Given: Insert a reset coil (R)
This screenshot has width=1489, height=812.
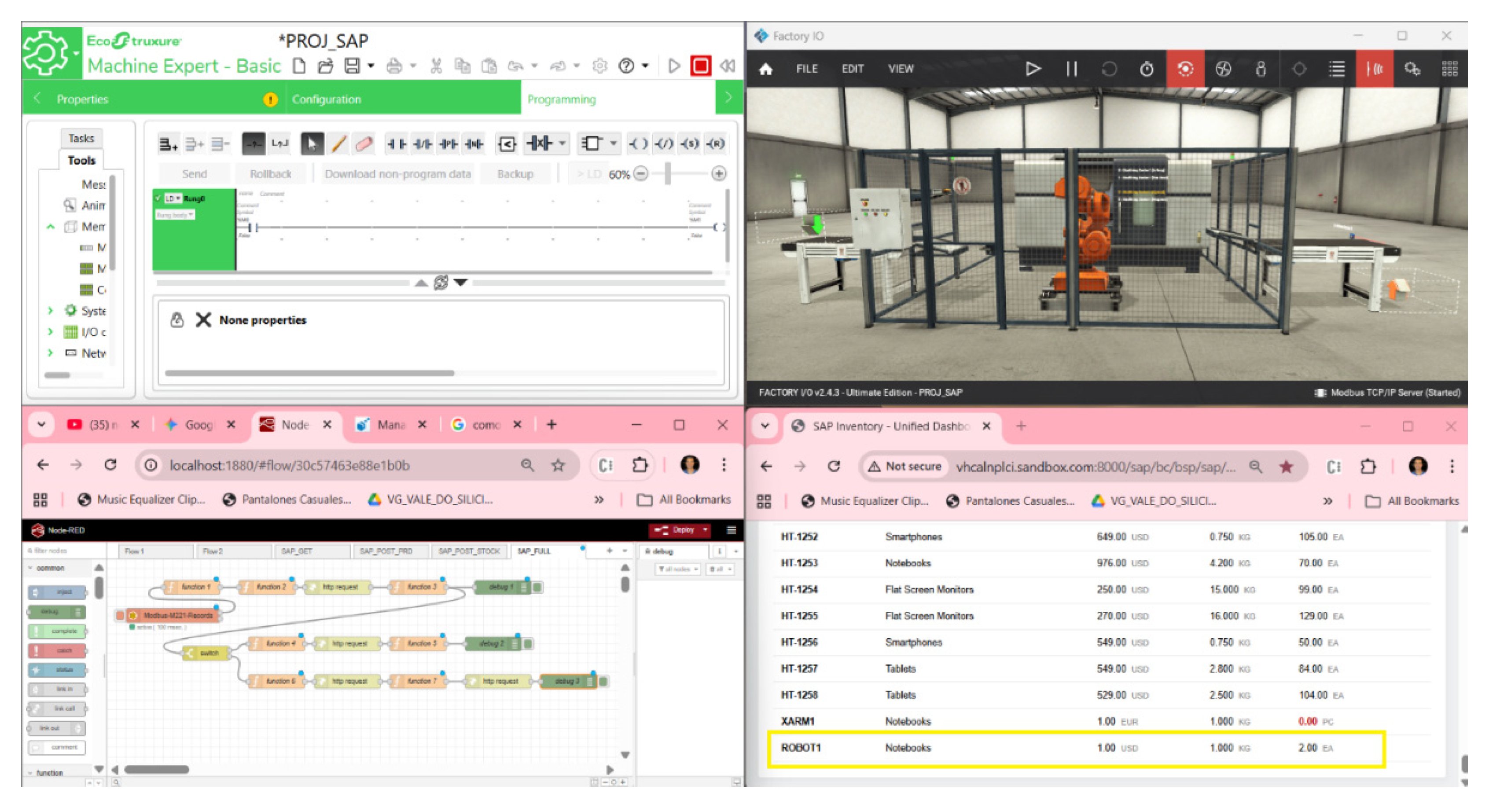Looking at the screenshot, I should pos(716,143).
